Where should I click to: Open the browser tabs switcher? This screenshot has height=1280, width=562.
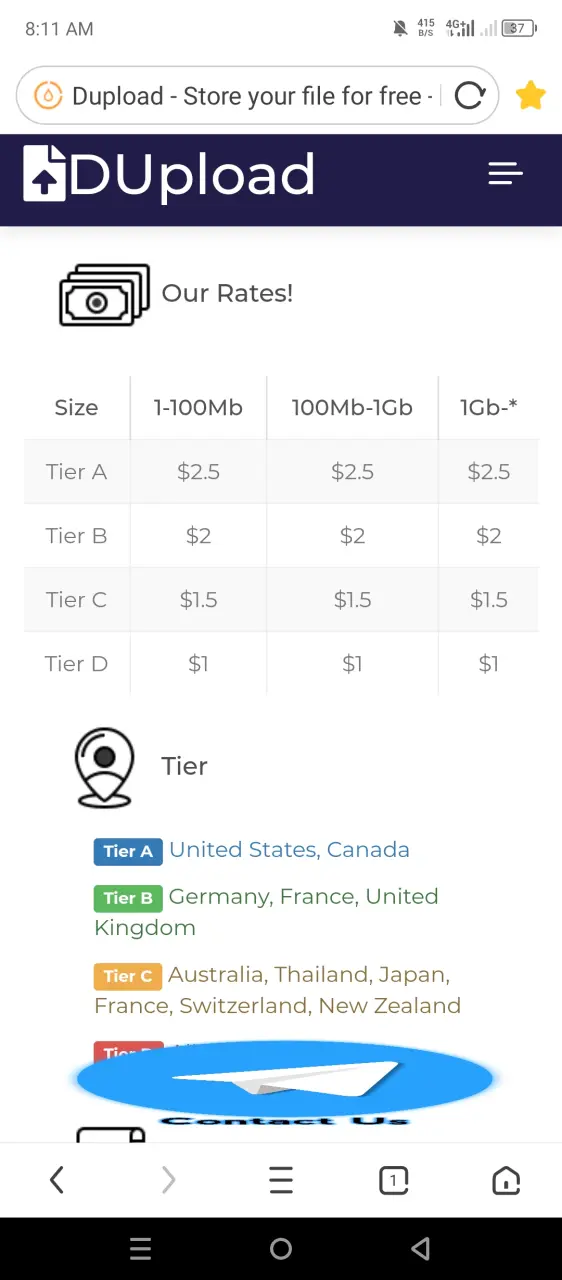[x=394, y=1181]
